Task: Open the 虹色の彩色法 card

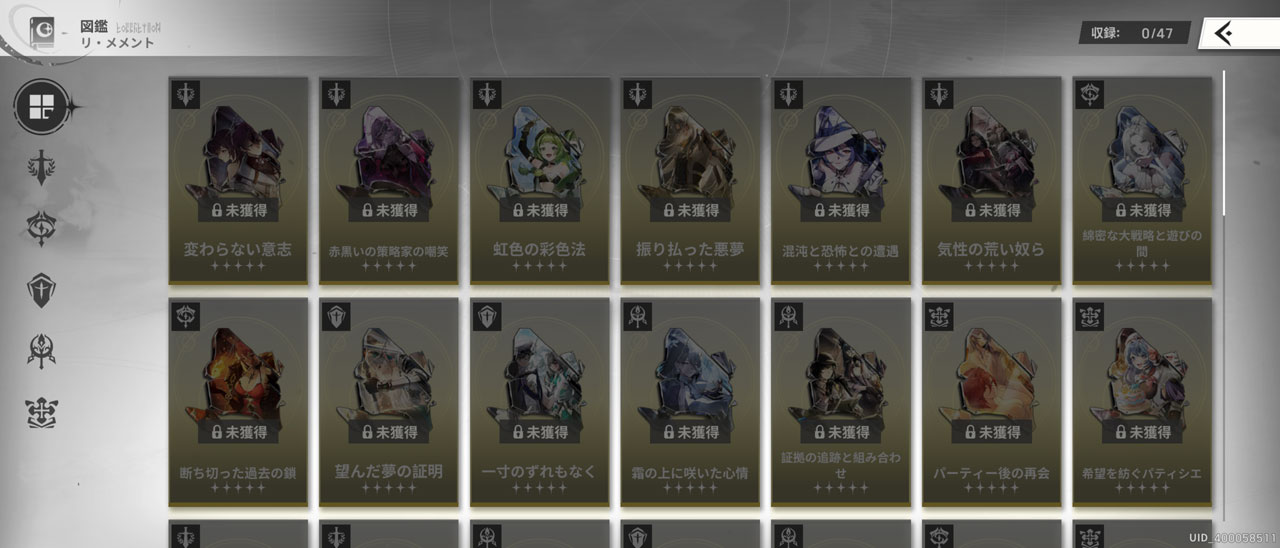Action: (540, 181)
